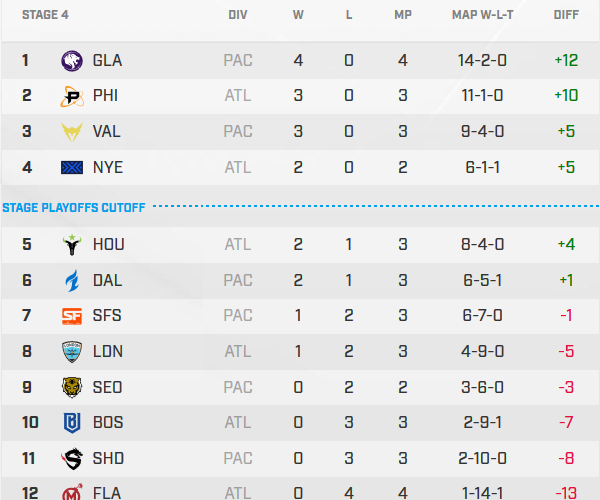Viewport: 600px width, 500px height.
Task: Open the GLA team name link
Action: pos(107,60)
